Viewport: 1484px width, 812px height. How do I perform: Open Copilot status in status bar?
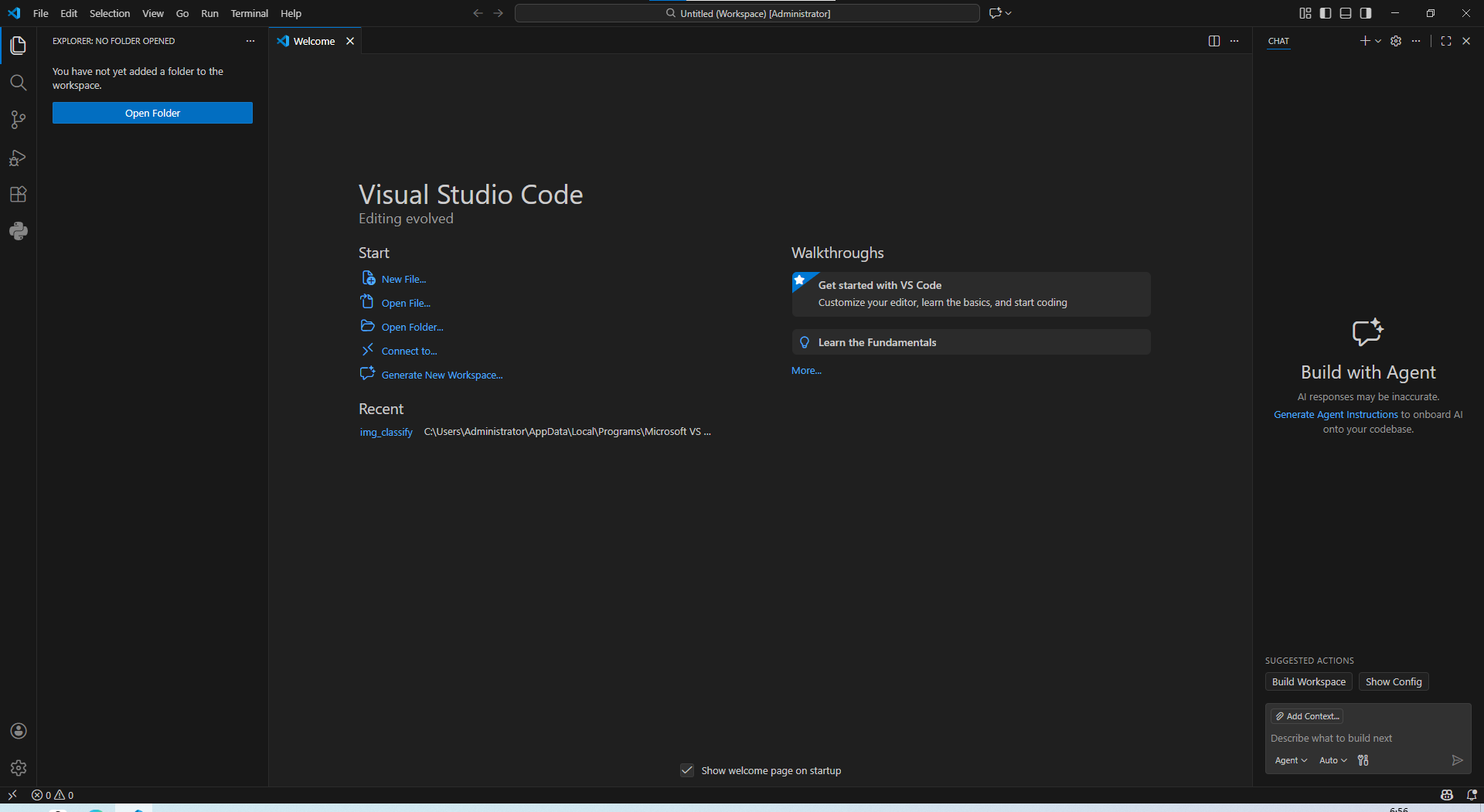pyautogui.click(x=1447, y=795)
